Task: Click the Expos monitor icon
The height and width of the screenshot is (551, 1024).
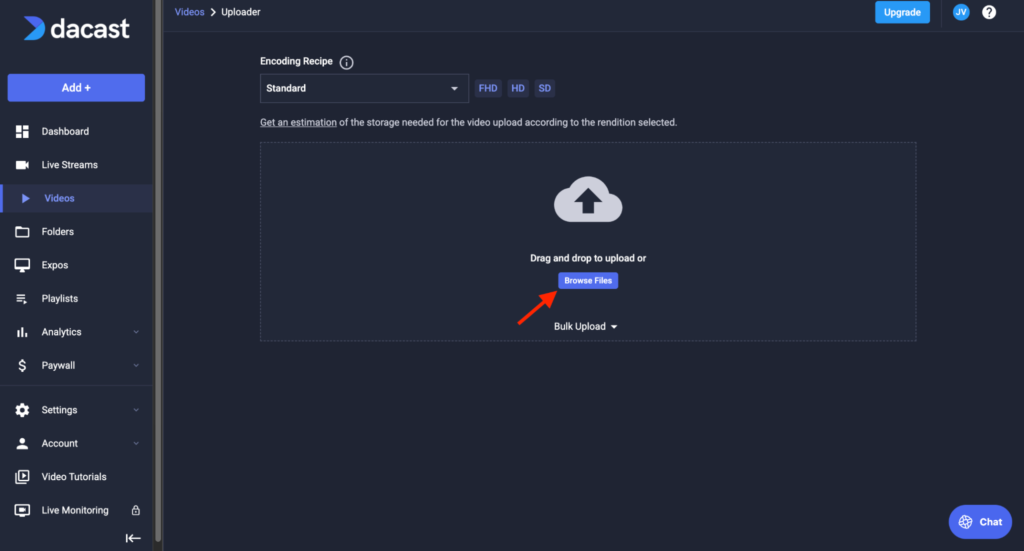Action: [x=22, y=265]
